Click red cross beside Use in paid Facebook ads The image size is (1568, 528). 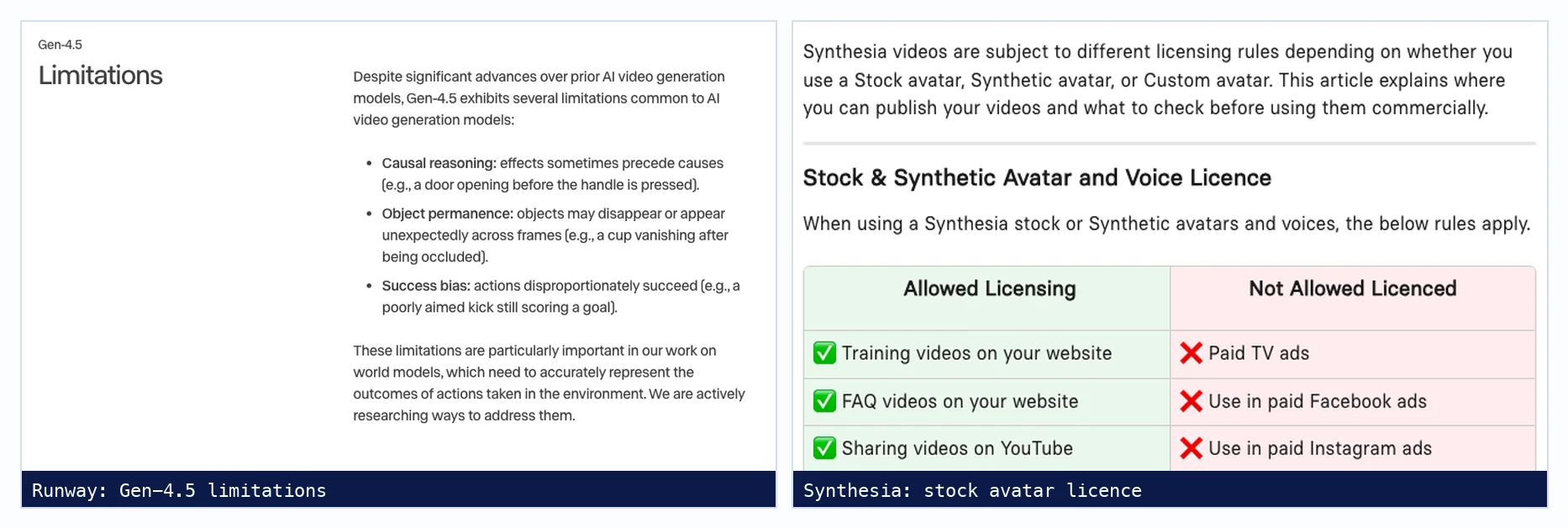[x=1191, y=401]
